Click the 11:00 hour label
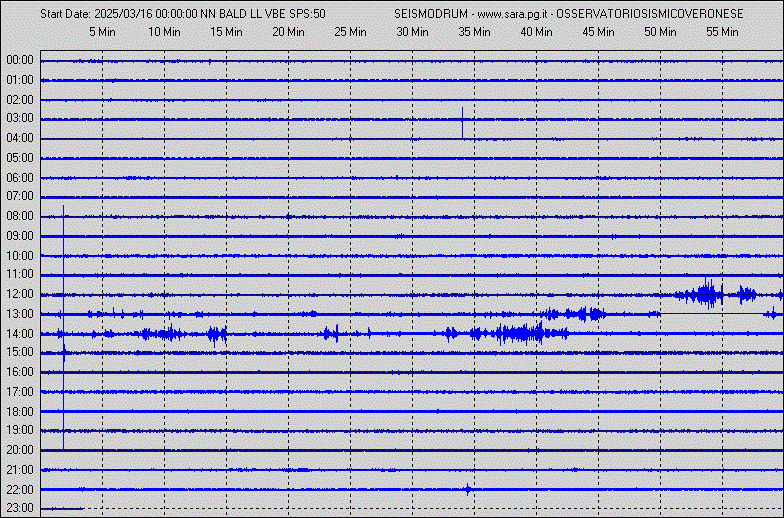The height and width of the screenshot is (518, 784). pos(20,274)
